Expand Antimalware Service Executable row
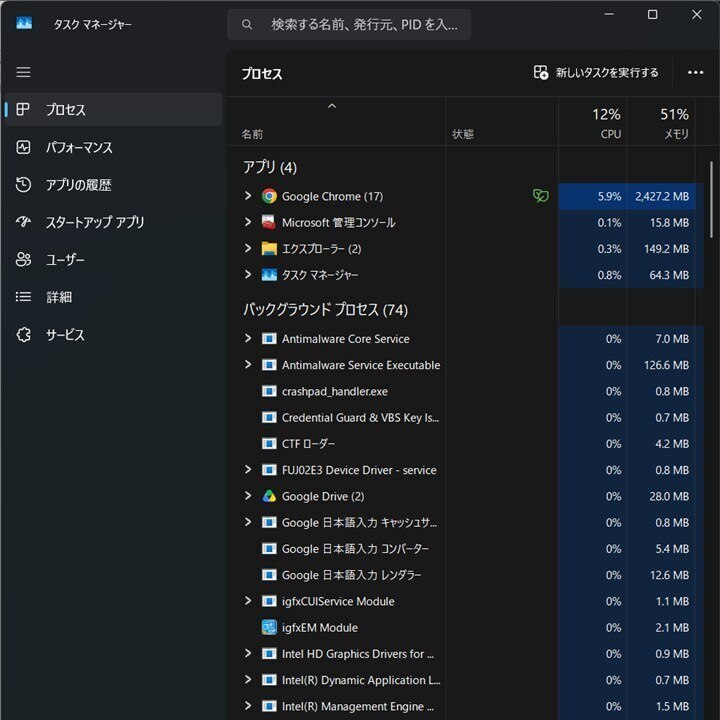The width and height of the screenshot is (720, 720). (x=248, y=365)
